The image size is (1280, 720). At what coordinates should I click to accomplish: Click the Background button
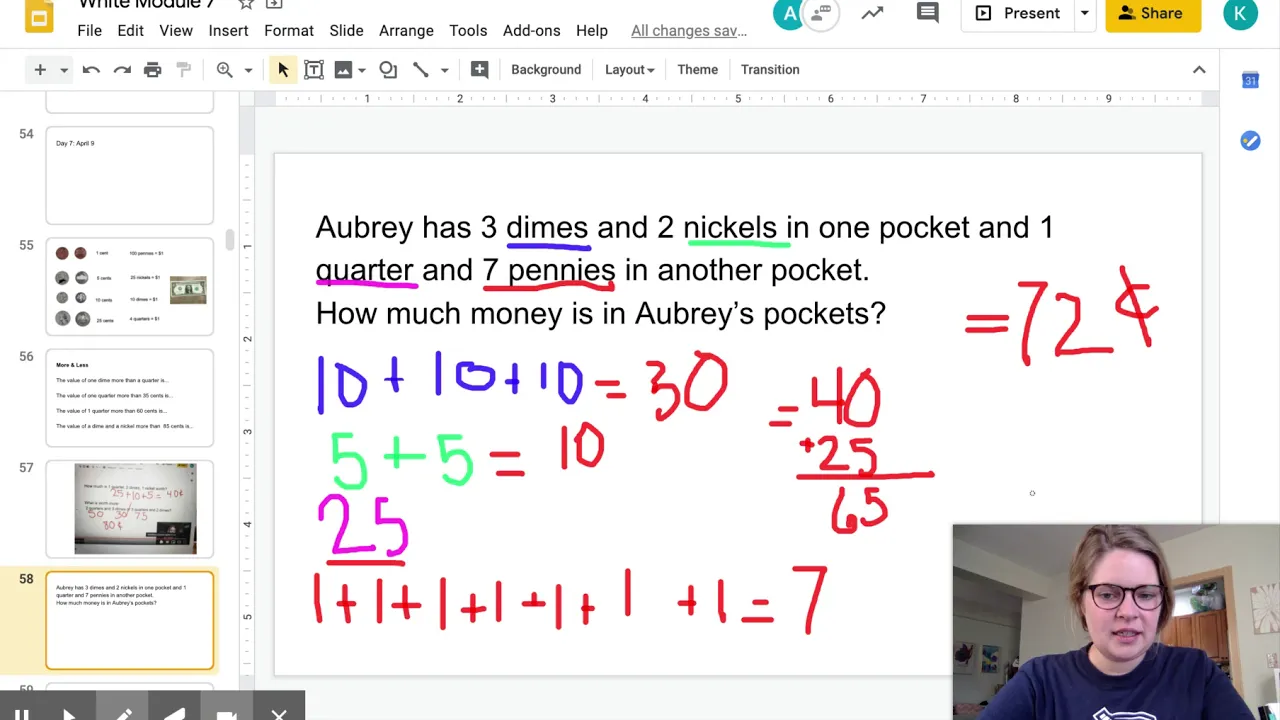pos(546,70)
